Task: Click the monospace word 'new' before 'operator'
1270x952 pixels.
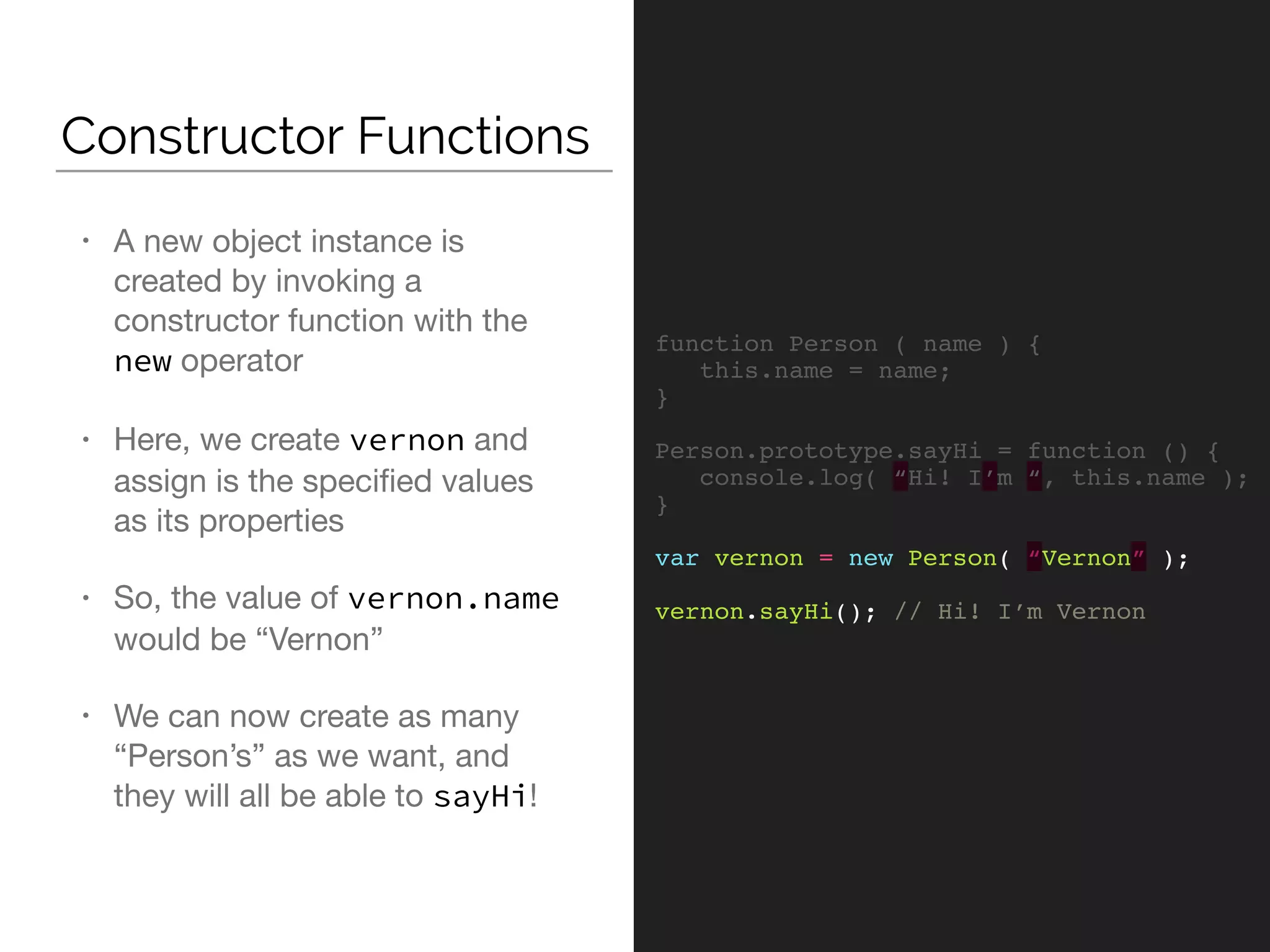Action: pyautogui.click(x=143, y=361)
